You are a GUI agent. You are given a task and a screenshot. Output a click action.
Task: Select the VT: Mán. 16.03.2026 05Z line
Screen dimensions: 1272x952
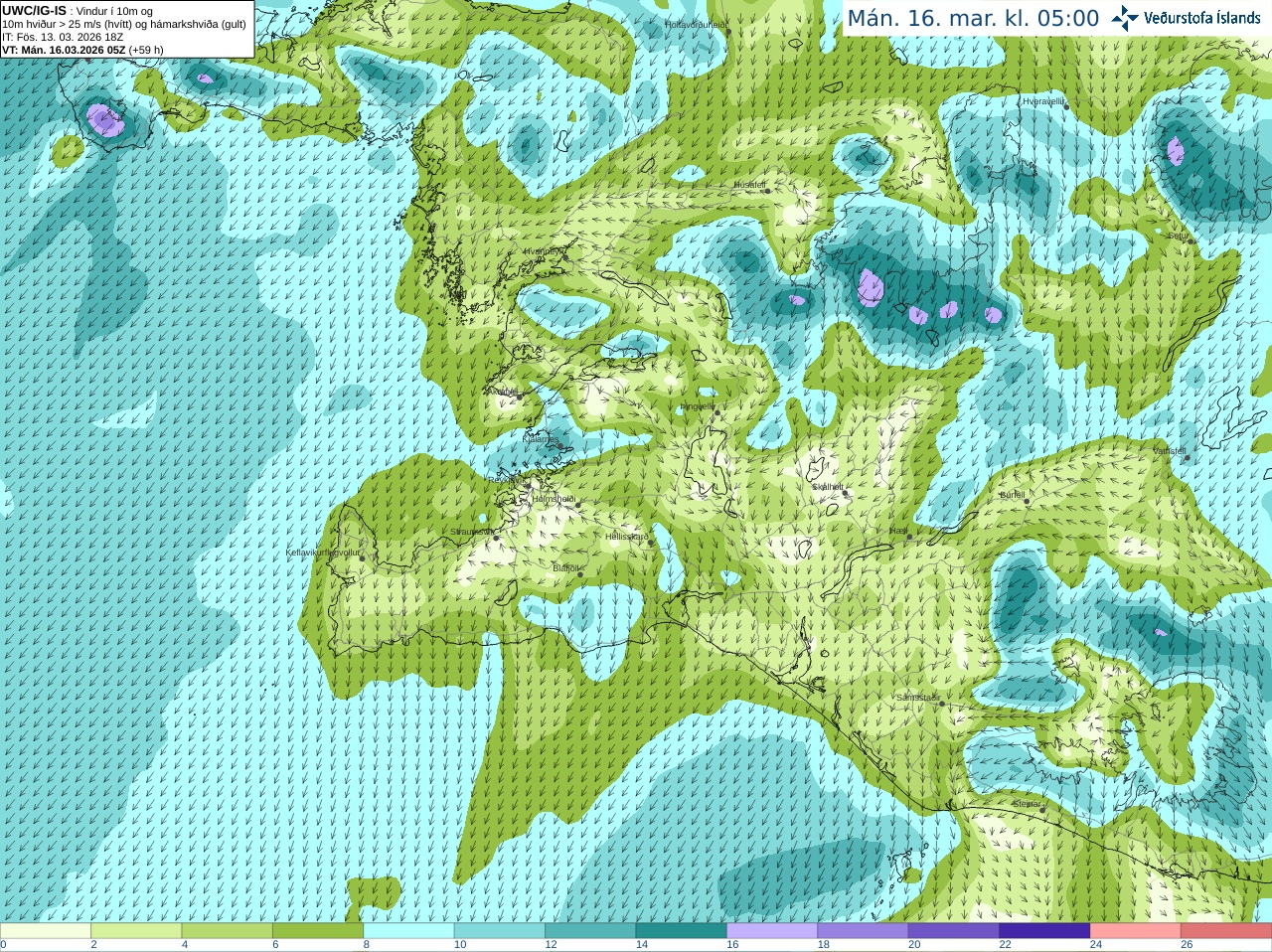pos(82,50)
